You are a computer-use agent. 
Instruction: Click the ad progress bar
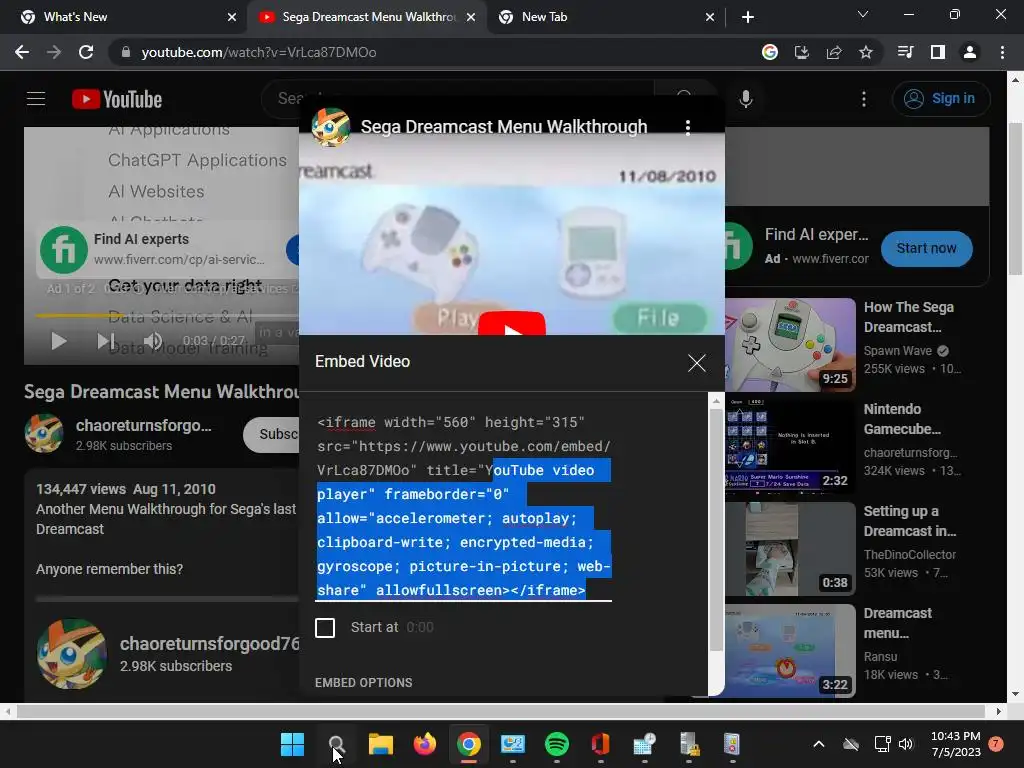167,315
